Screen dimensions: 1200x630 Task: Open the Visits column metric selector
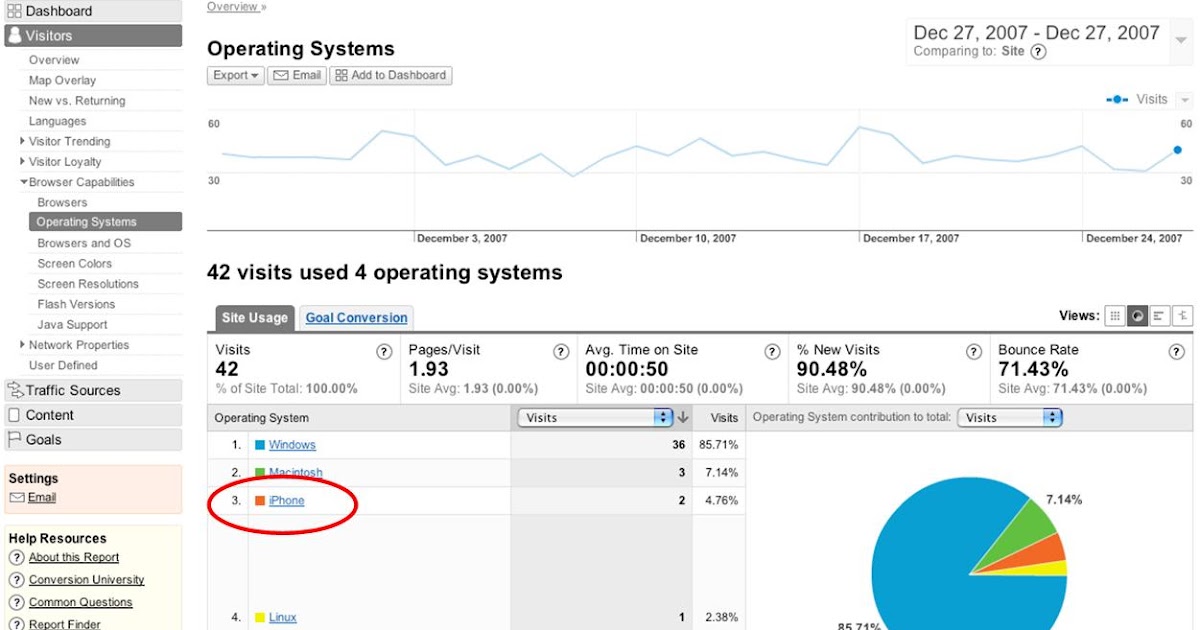595,418
